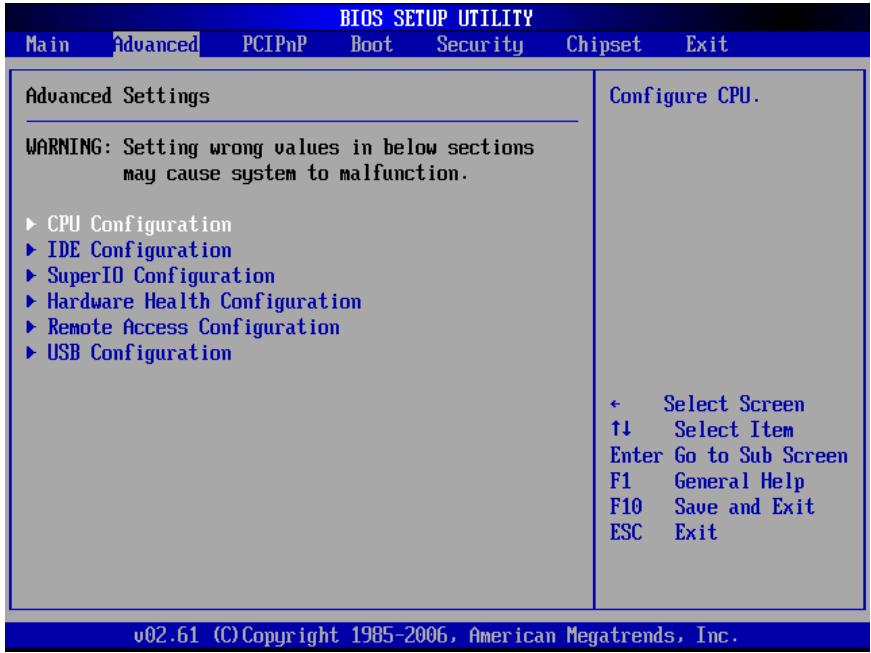Image resolution: width=871 pixels, height=653 pixels.
Task: Click the highlighted Advanced tab
Action: [156, 44]
